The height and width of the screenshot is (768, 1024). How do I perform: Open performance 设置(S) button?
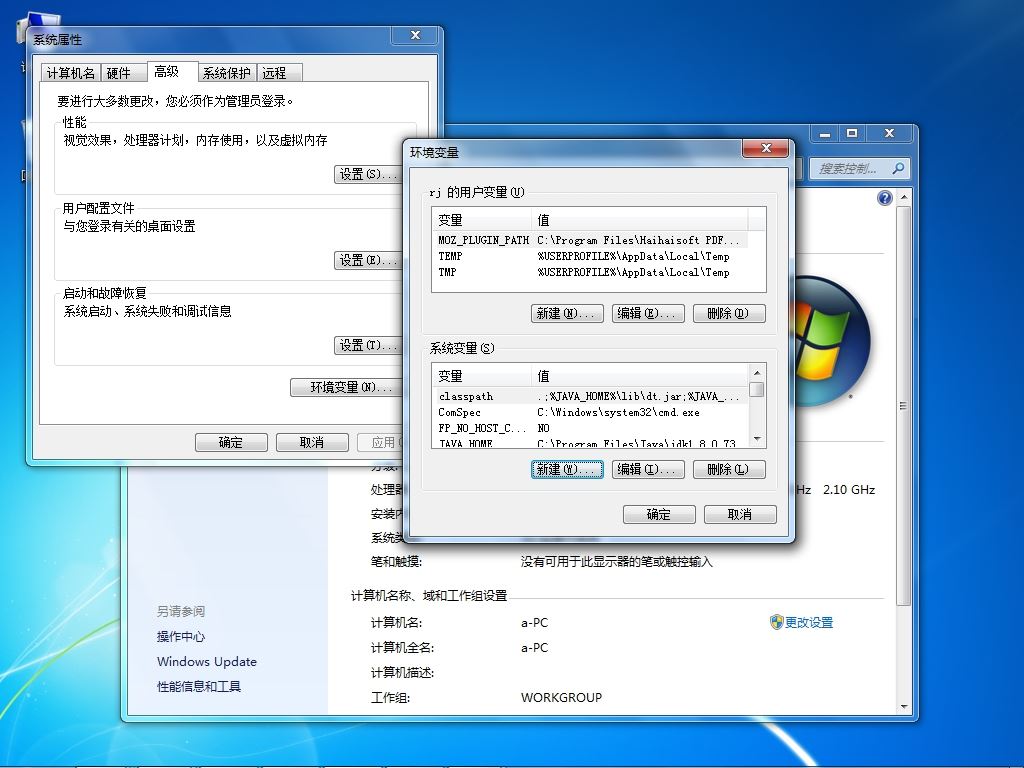368,174
